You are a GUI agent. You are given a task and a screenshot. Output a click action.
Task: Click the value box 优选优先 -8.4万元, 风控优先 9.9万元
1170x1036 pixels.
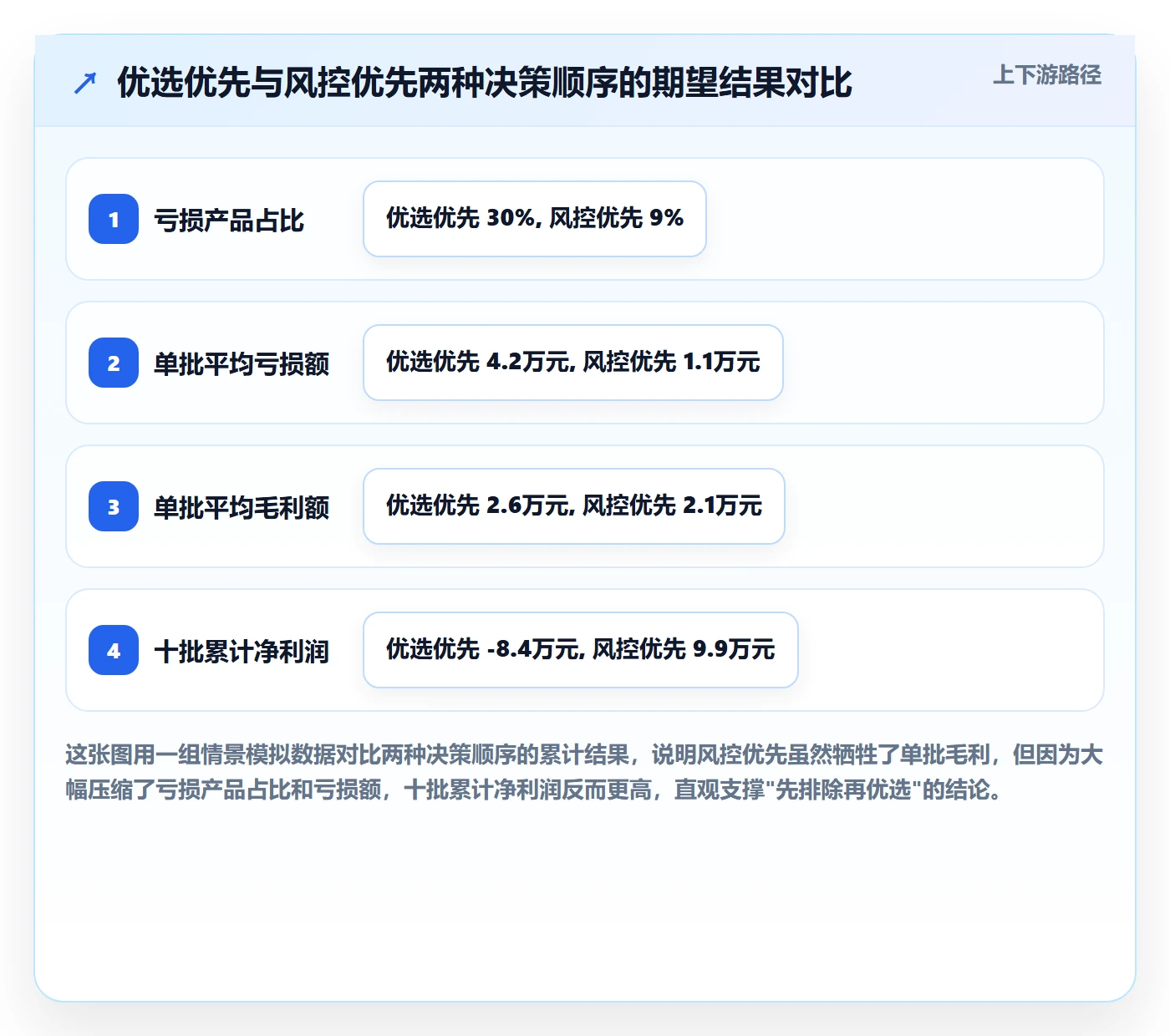[x=581, y=650]
